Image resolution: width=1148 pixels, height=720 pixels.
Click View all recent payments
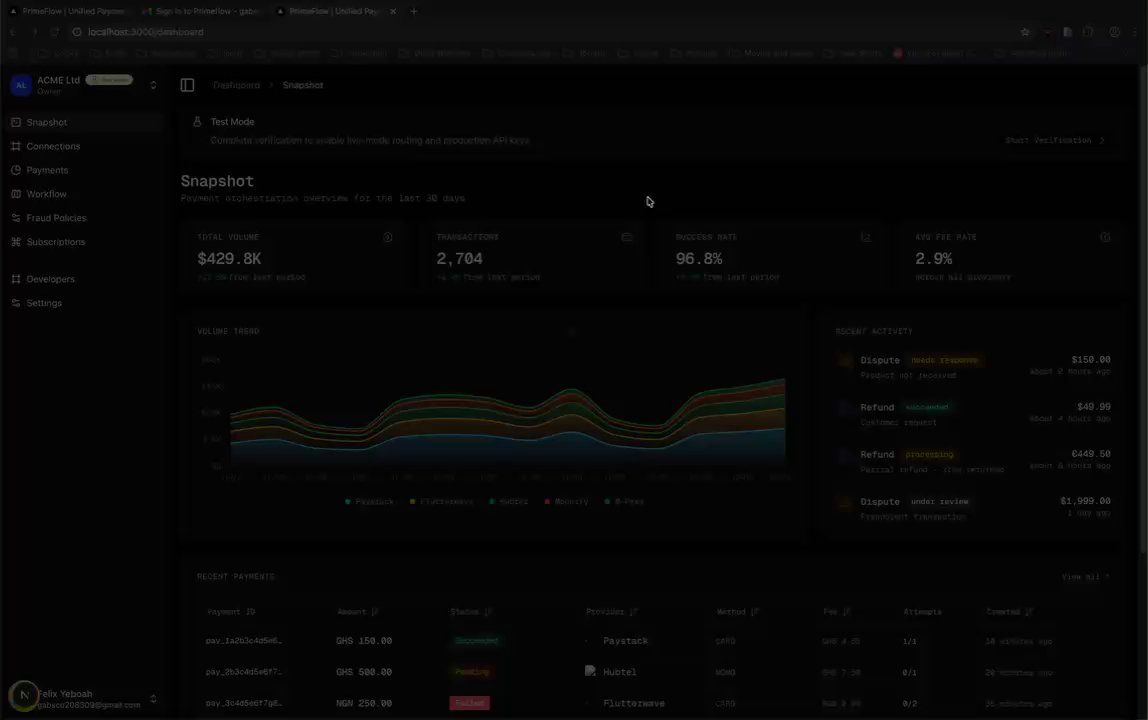[1086, 577]
